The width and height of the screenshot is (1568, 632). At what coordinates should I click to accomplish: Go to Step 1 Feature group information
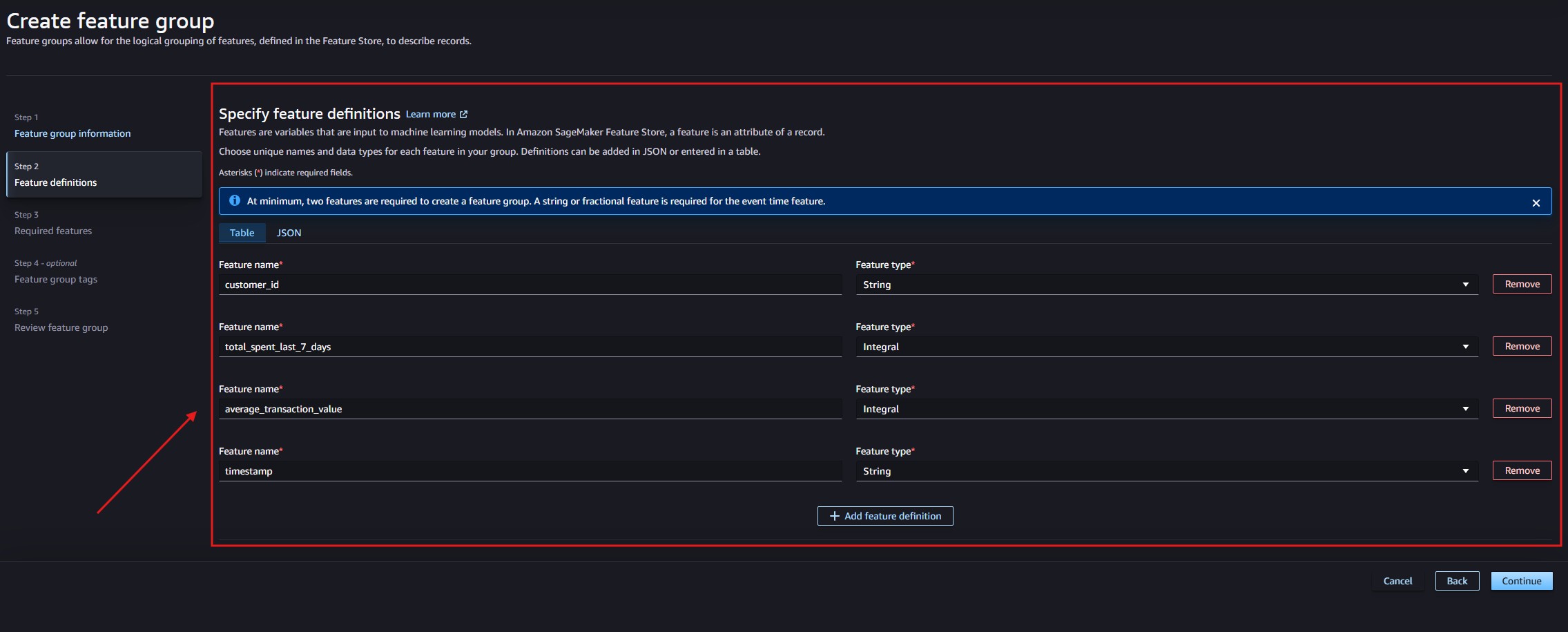click(x=72, y=133)
